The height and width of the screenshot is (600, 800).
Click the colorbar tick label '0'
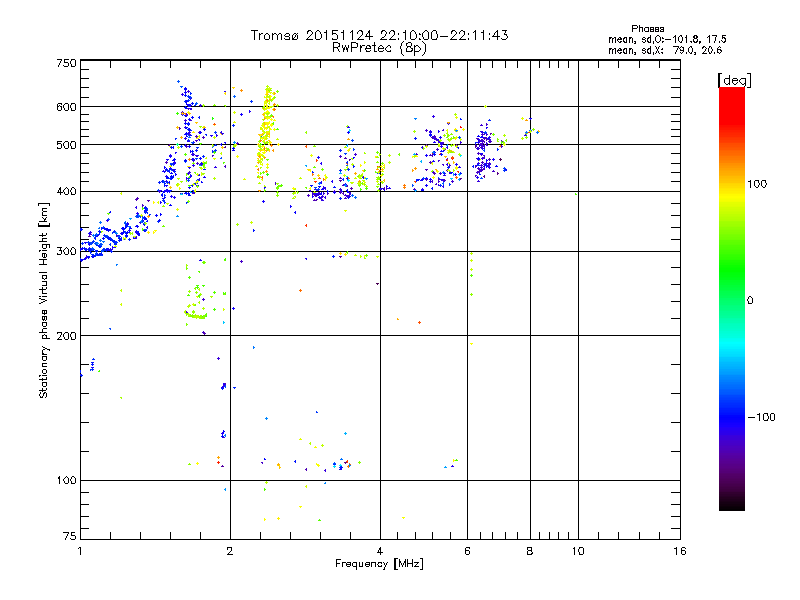750,301
